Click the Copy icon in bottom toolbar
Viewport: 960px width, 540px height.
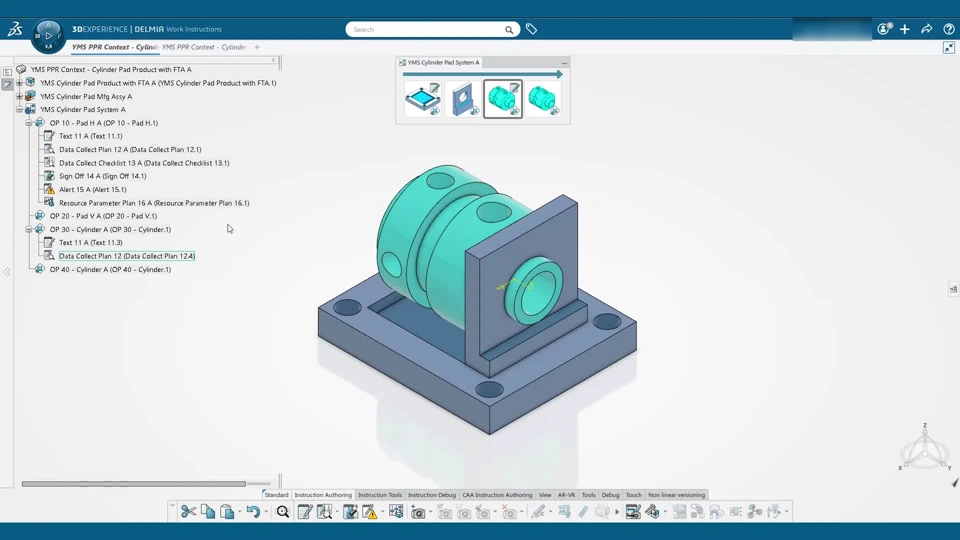point(208,512)
